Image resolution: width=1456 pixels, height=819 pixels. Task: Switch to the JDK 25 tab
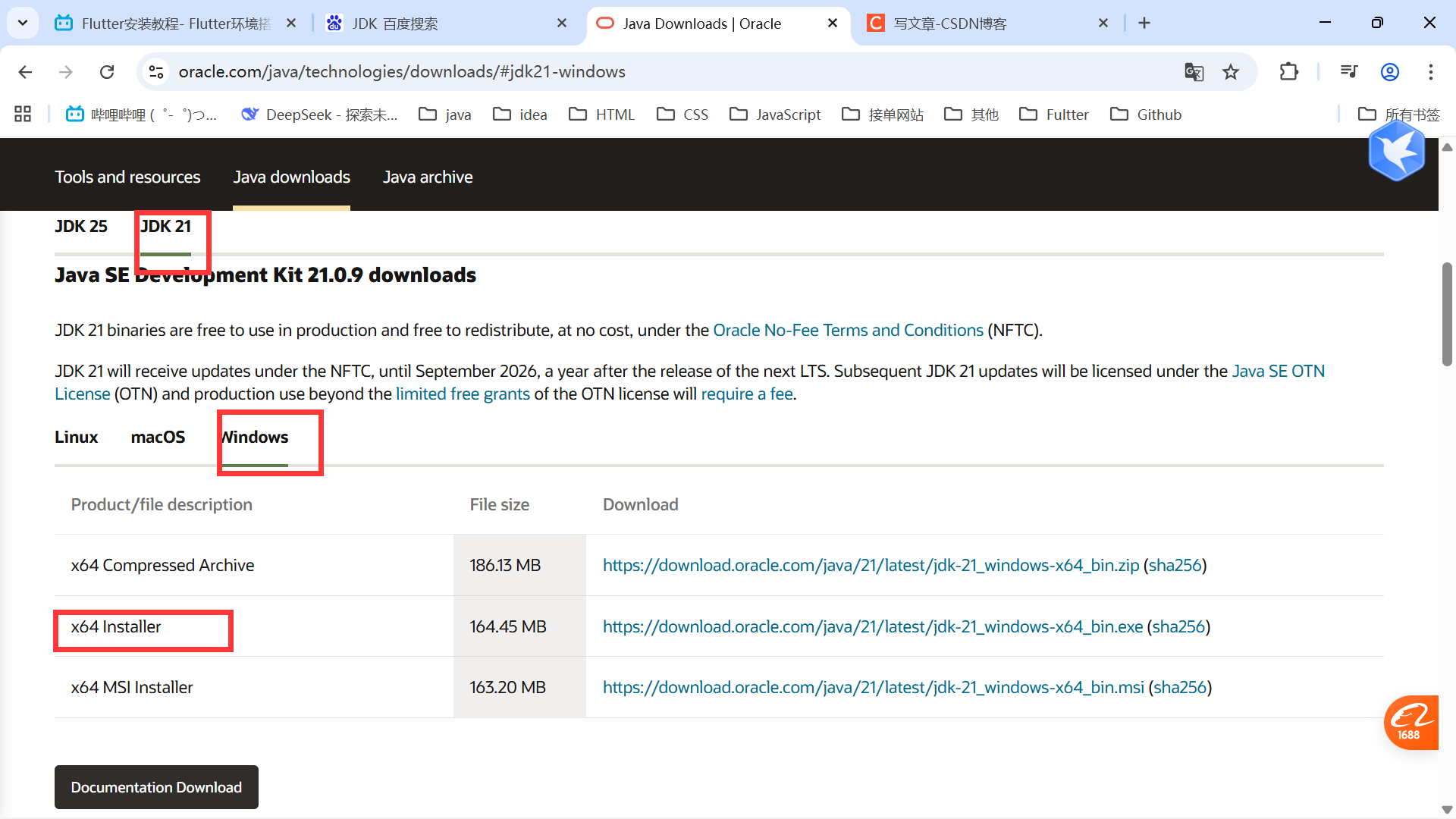tap(80, 227)
